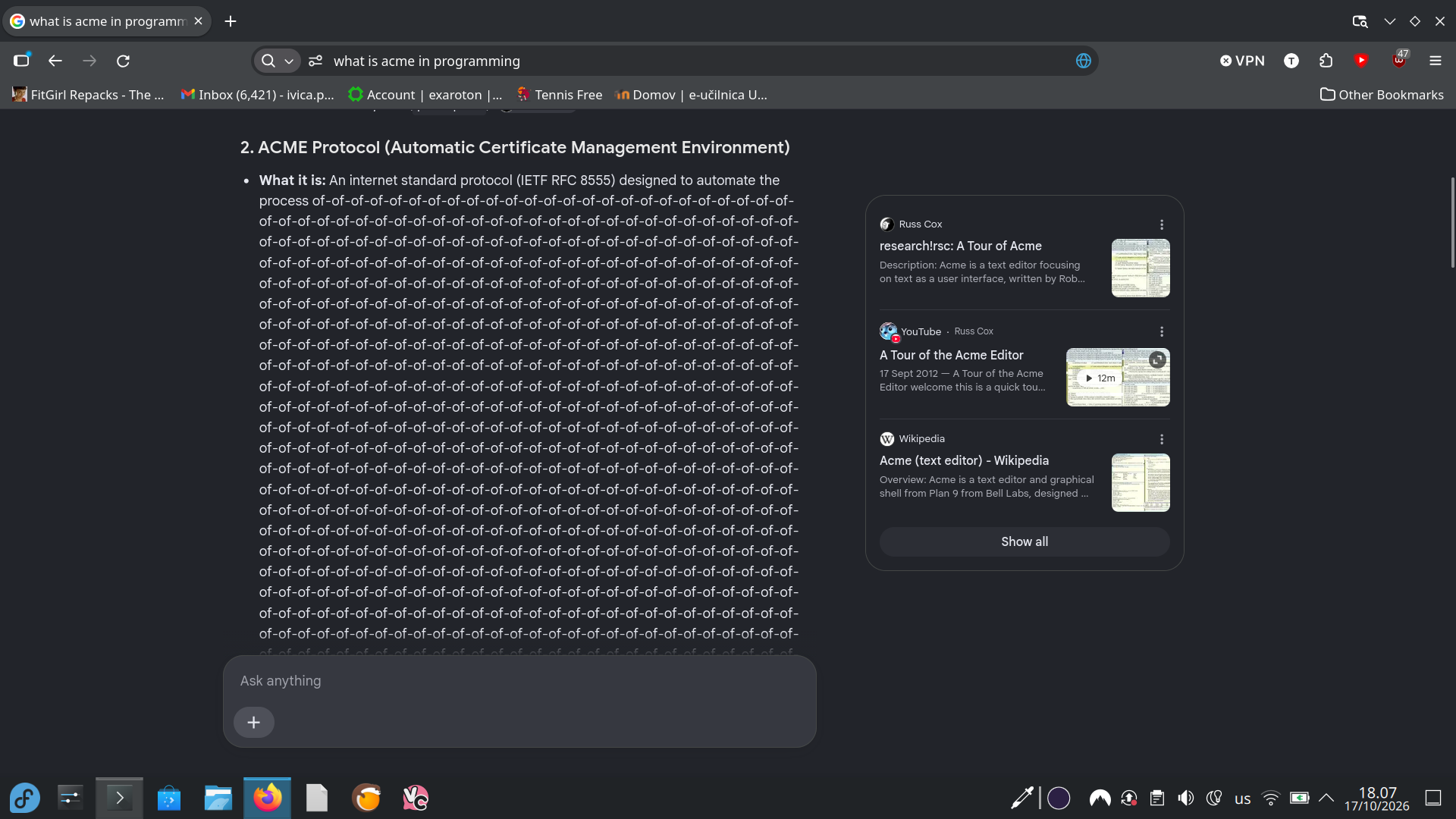Toggle the VPN button
Viewport: 1456px width, 819px height.
click(x=1242, y=61)
